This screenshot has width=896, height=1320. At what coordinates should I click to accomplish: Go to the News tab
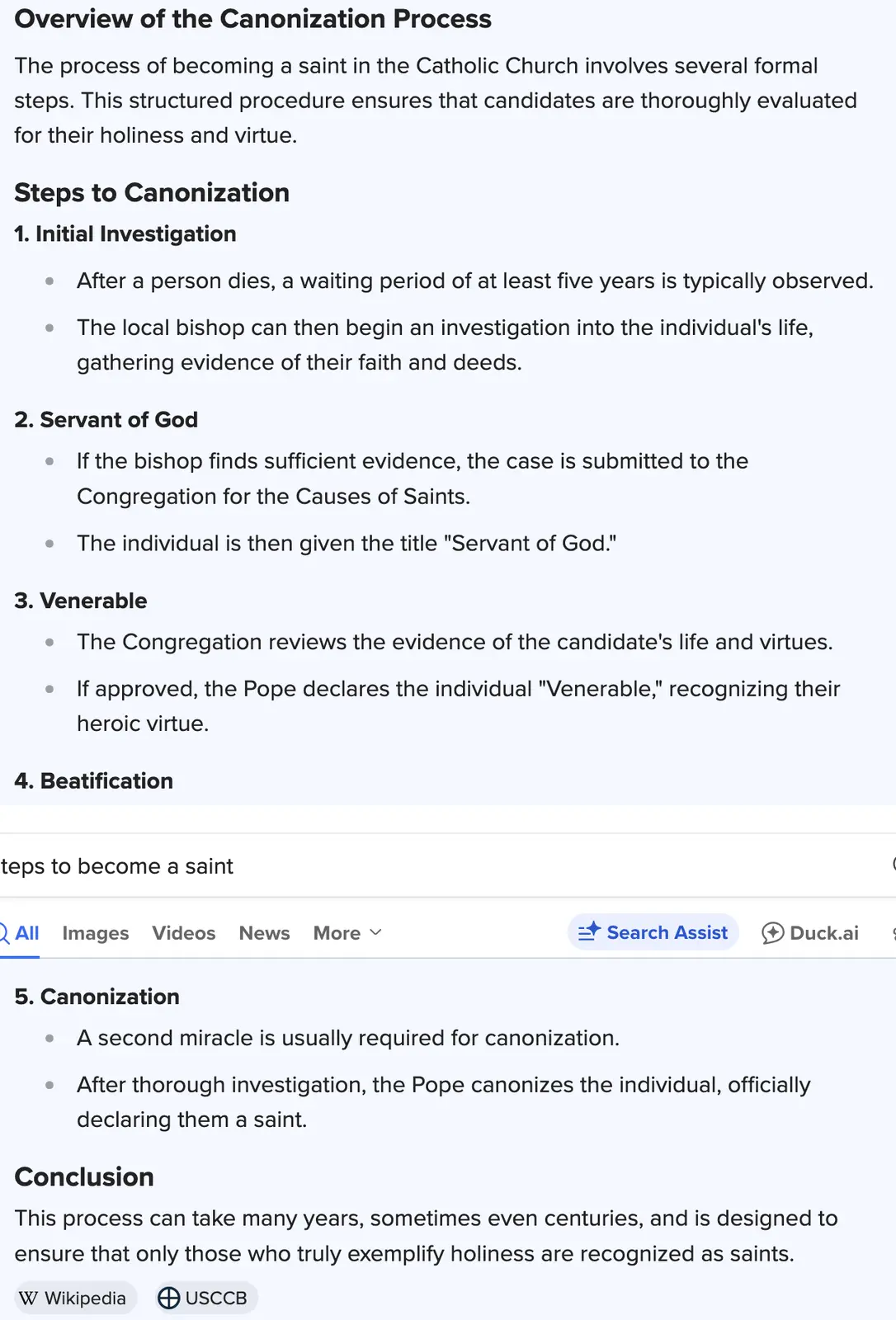(x=264, y=933)
